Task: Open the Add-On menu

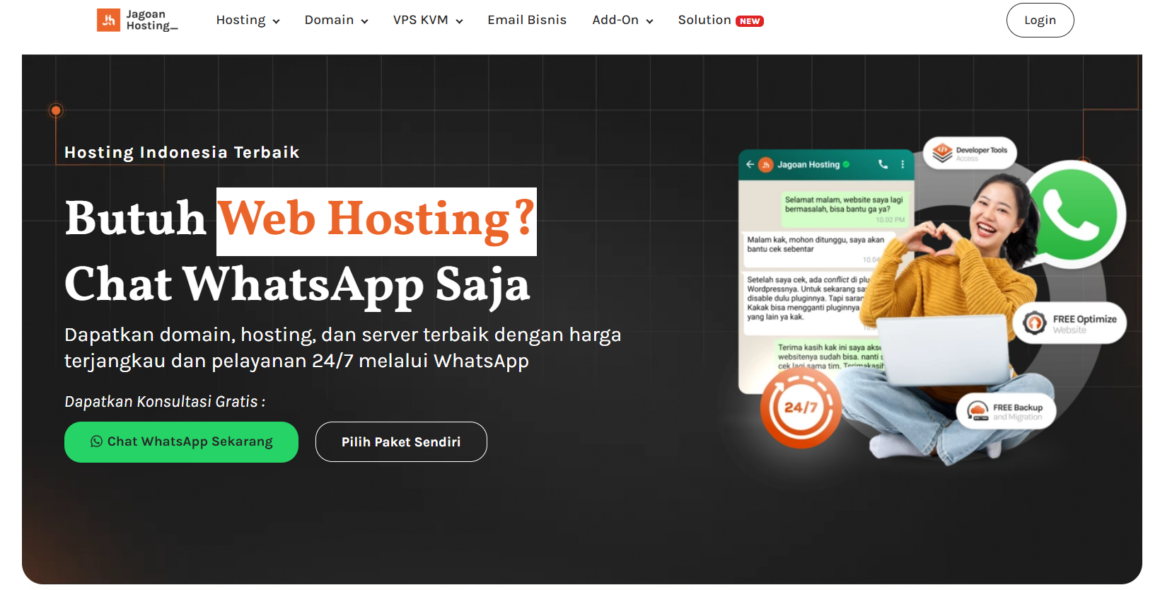Action: pos(622,19)
